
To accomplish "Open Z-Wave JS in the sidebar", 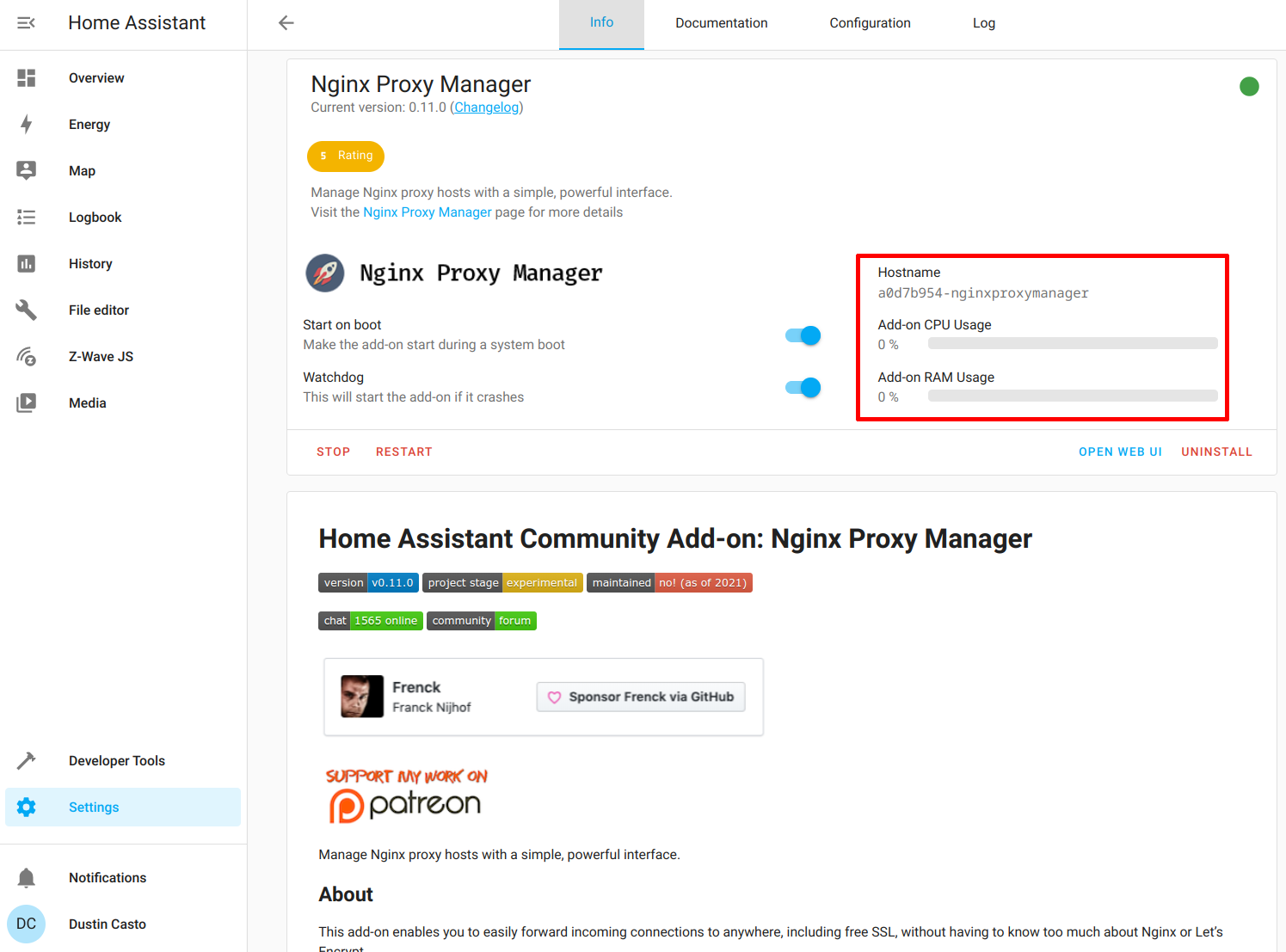I will (x=123, y=357).
